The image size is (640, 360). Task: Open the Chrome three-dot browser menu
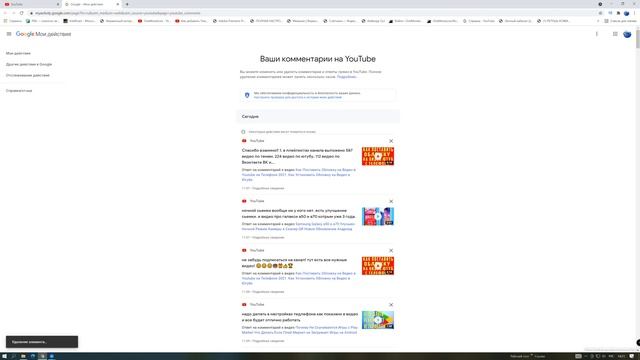[x=635, y=13]
